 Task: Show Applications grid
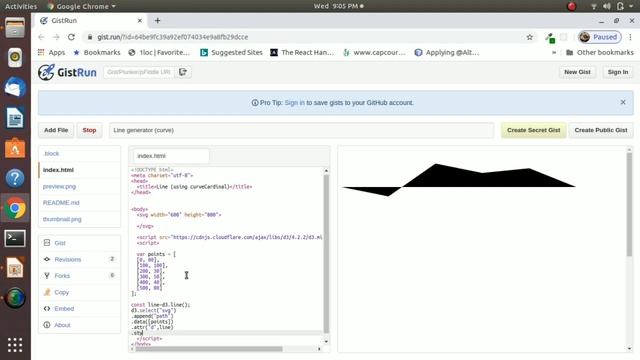[15, 345]
